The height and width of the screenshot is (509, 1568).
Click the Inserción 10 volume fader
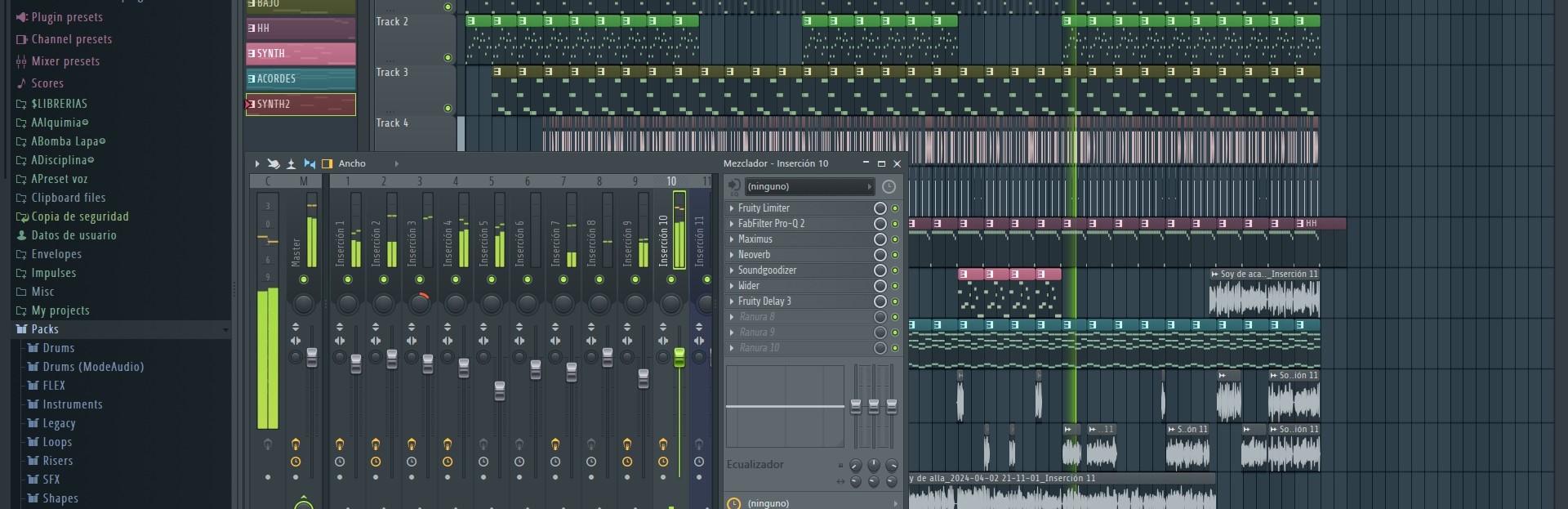679,357
